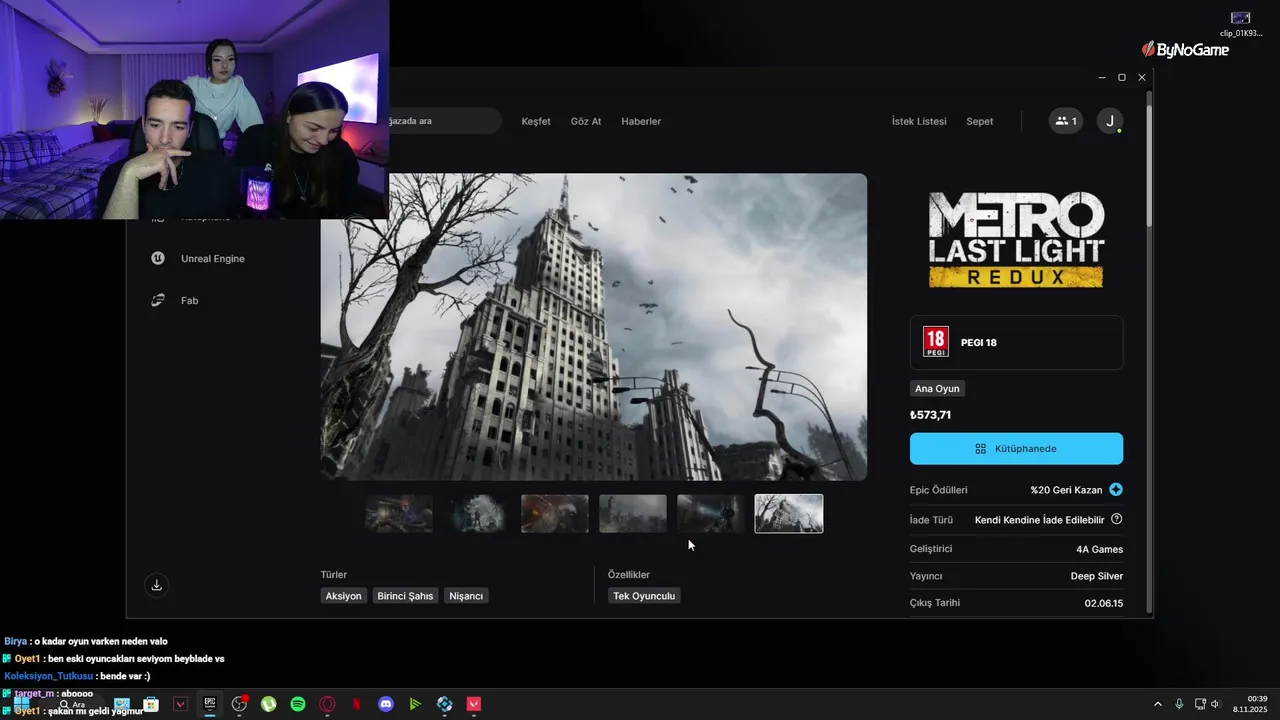The image size is (1280, 720).
Task: Click the Metro Last Light Redux logo
Action: pos(1016,239)
